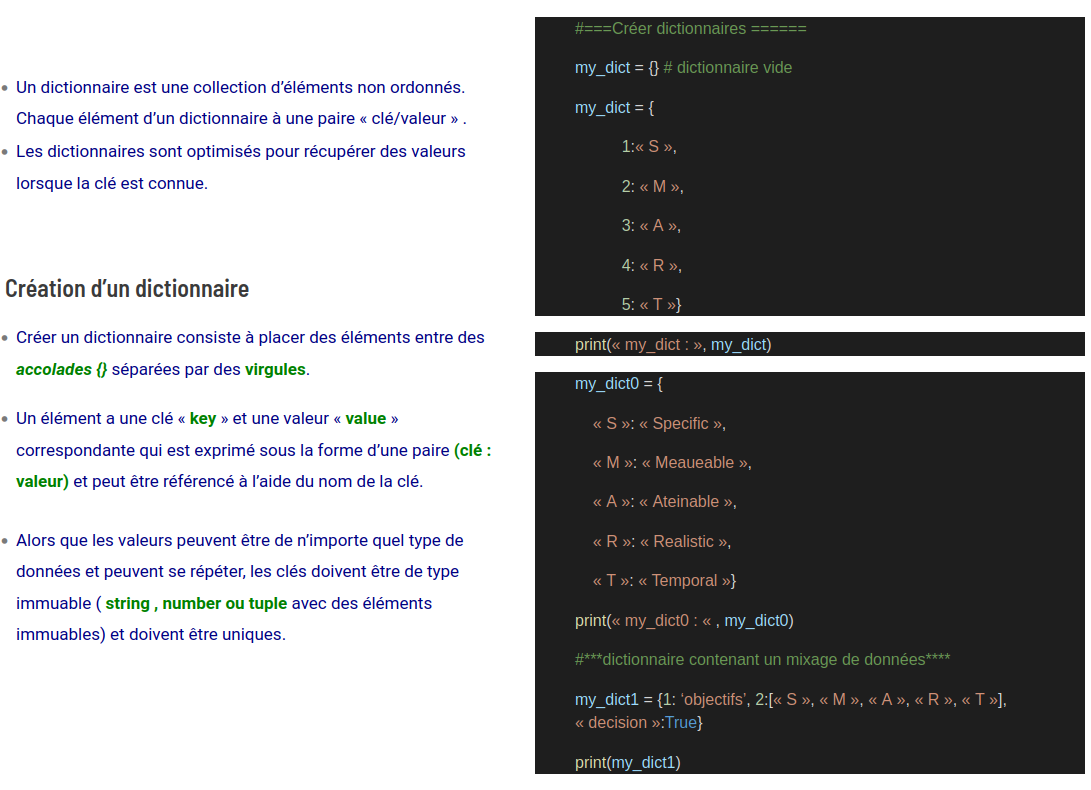Click the code line 3: « A »
This screenshot has height=790, width=1091.
[x=650, y=225]
